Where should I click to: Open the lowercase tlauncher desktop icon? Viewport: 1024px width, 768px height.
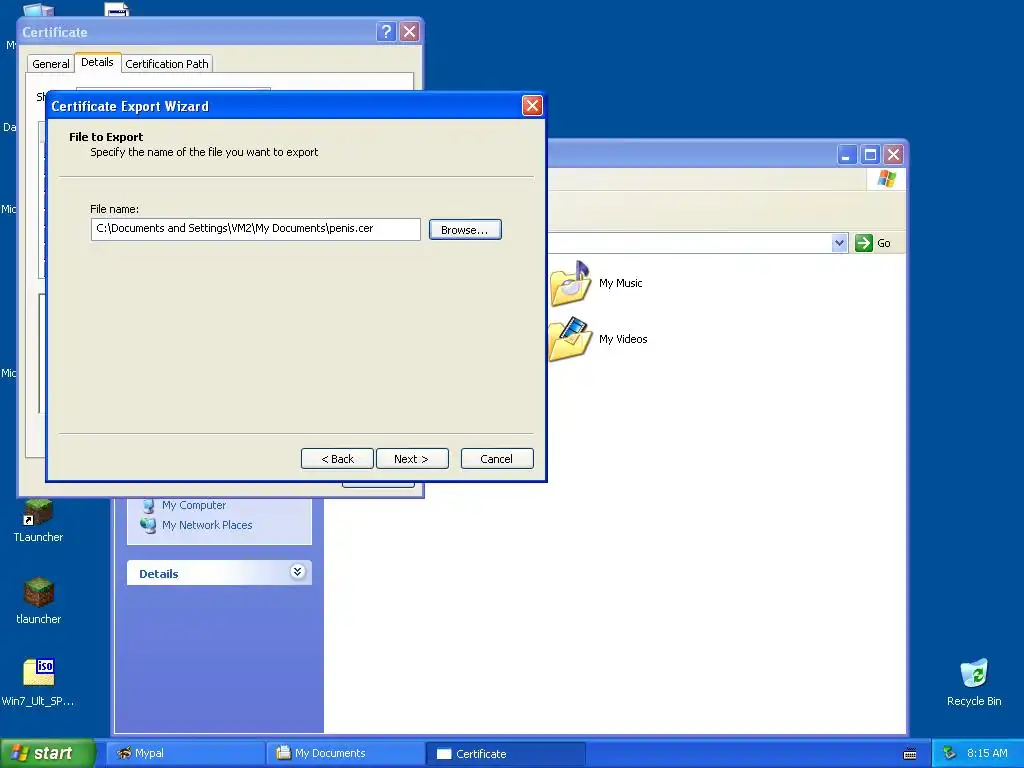38,592
